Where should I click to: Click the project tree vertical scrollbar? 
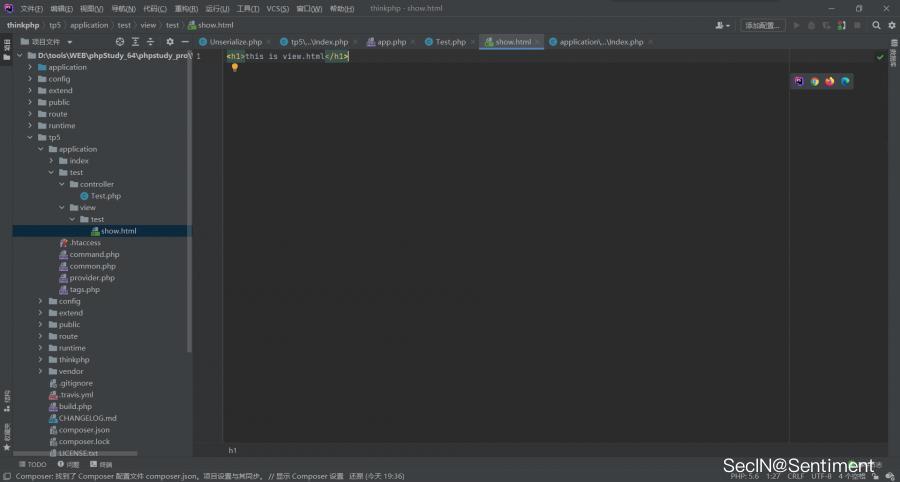pyautogui.click(x=190, y=200)
